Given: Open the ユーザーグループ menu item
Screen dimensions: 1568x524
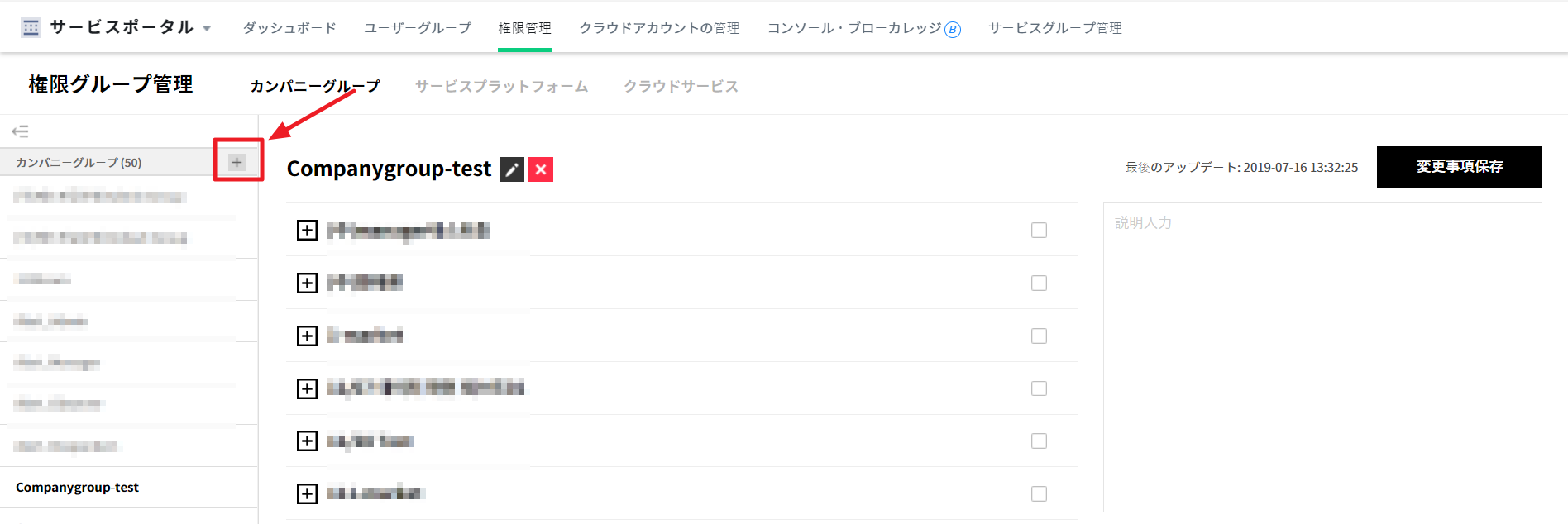Looking at the screenshot, I should (x=418, y=28).
